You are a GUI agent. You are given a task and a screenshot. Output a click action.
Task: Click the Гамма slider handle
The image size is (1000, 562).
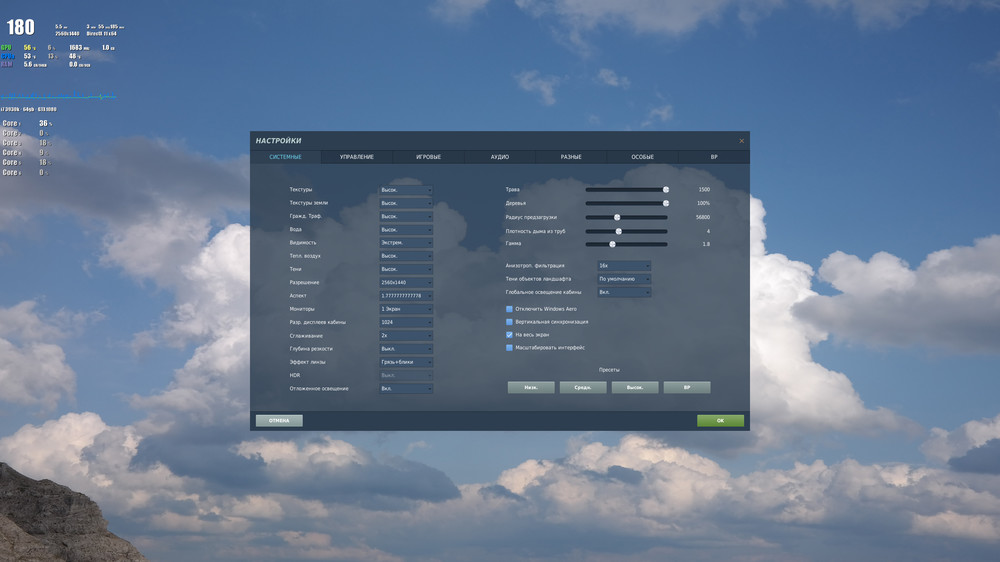pos(612,244)
